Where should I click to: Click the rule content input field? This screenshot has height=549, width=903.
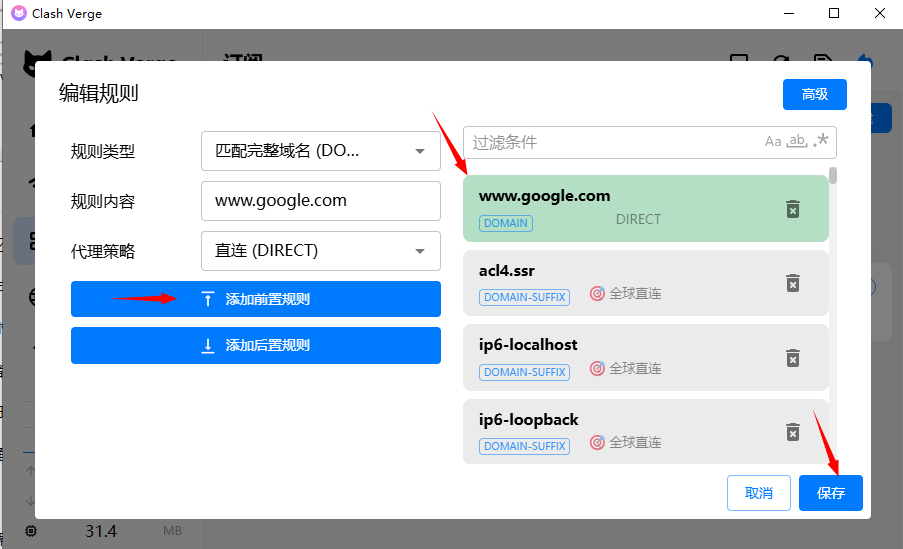[321, 201]
